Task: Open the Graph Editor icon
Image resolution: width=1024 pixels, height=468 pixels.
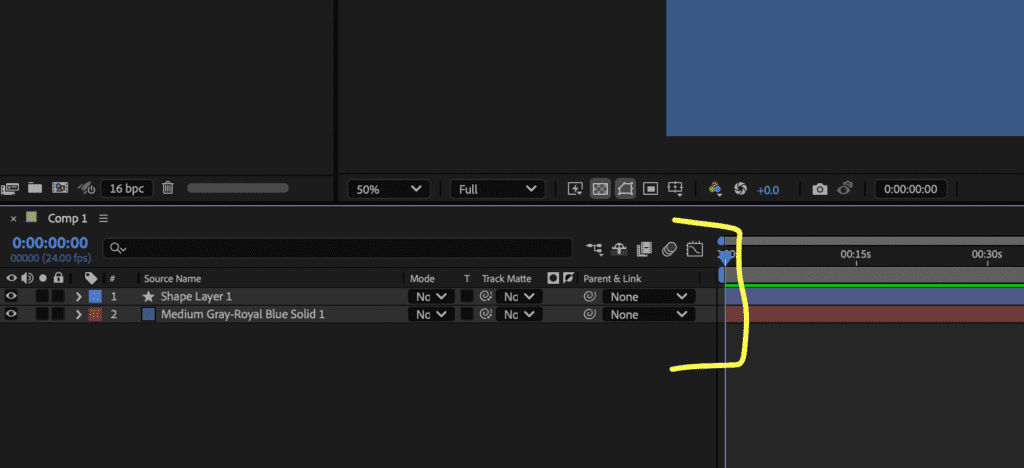Action: pos(695,249)
